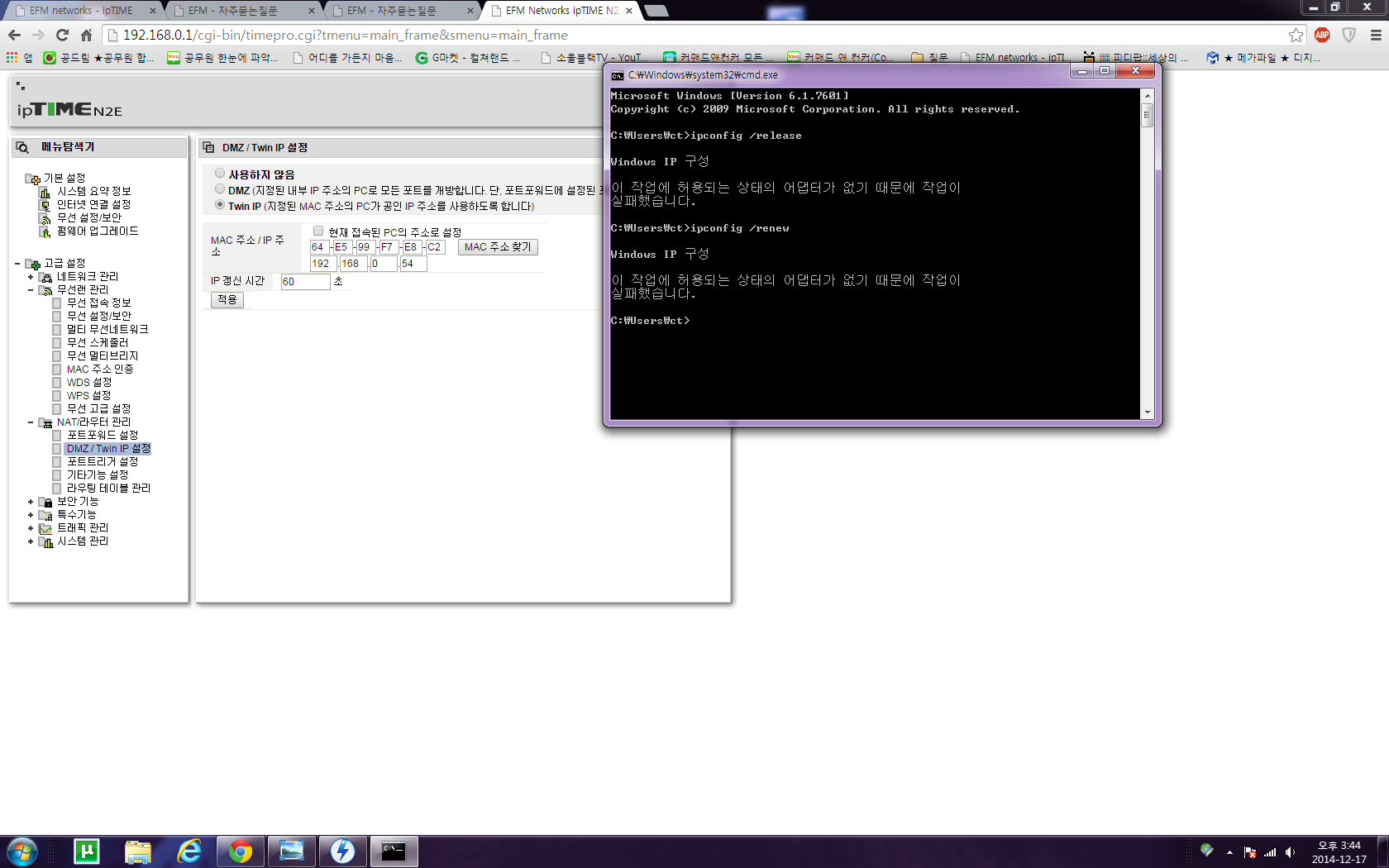Open the 무선 고급 설정 link
1389x868 pixels.
click(x=98, y=409)
